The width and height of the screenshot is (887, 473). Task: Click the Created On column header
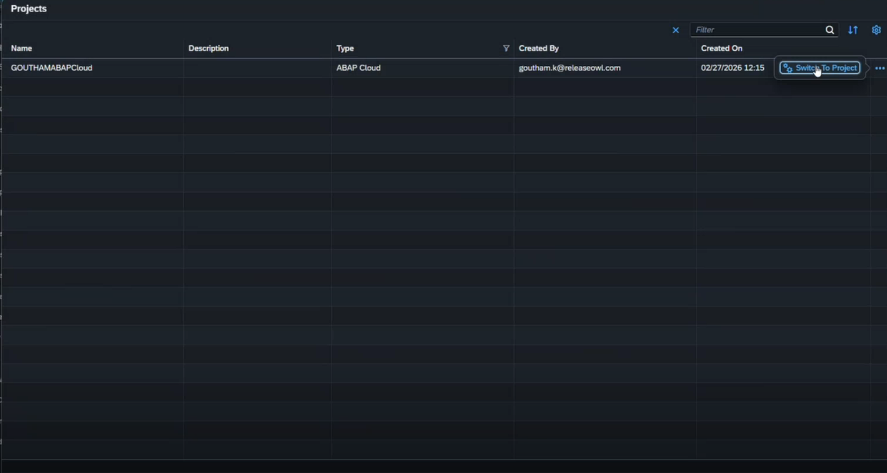(x=721, y=48)
